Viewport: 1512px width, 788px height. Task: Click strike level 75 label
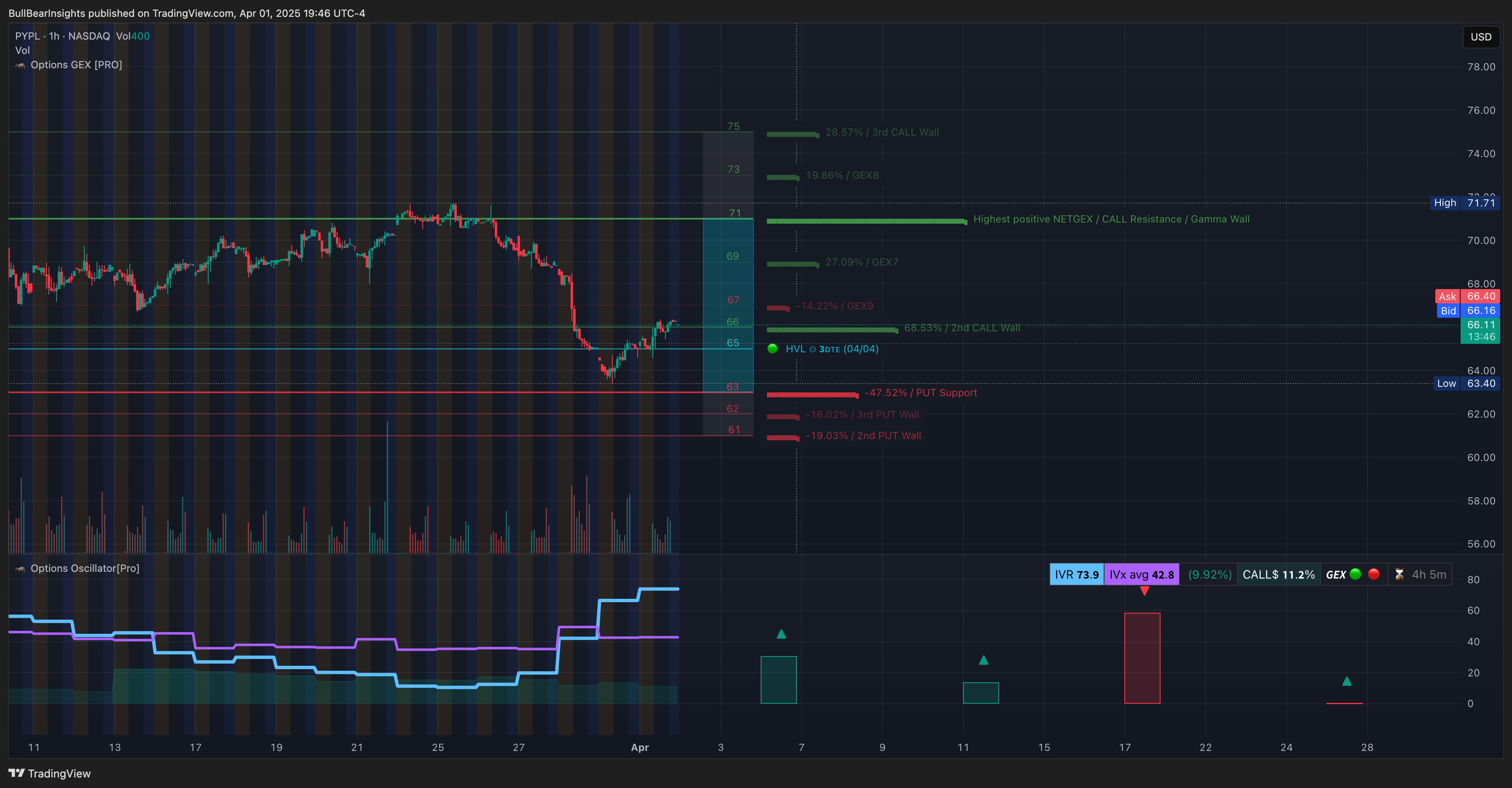click(734, 126)
